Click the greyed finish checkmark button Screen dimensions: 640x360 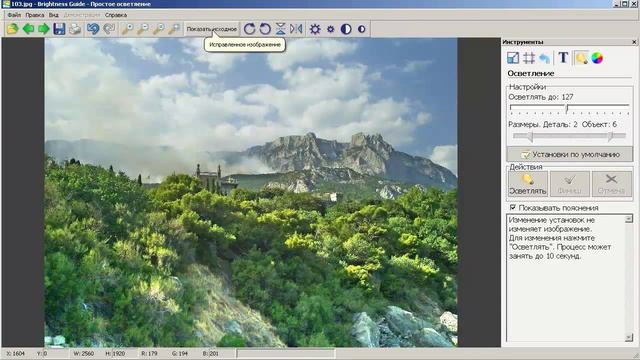tap(570, 184)
